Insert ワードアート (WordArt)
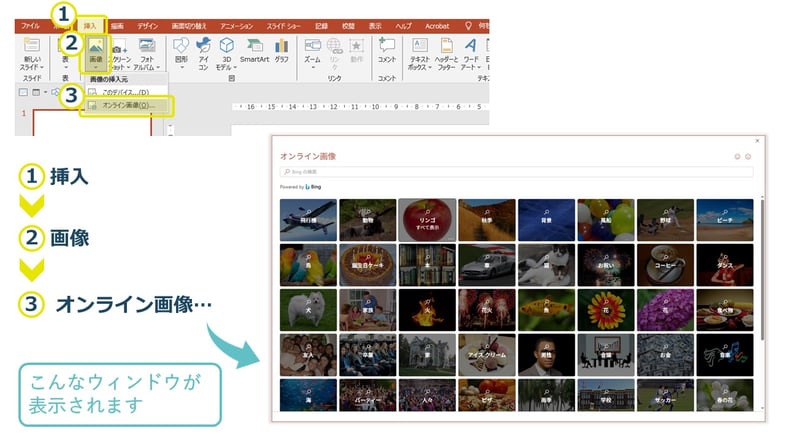Image resolution: width=785 pixels, height=441 pixels. tap(471, 53)
